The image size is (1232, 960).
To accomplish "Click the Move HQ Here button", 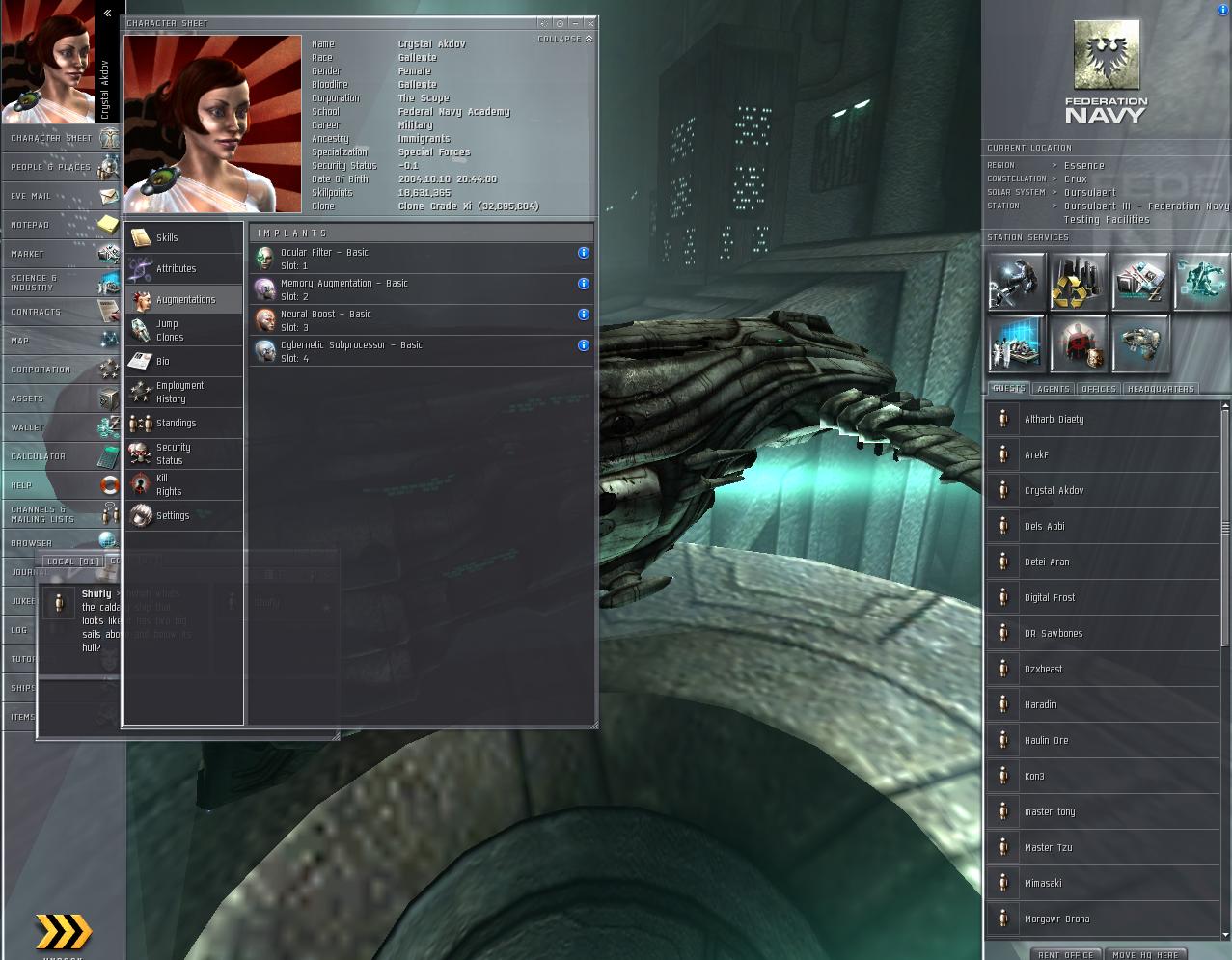I will pyautogui.click(x=1144, y=953).
